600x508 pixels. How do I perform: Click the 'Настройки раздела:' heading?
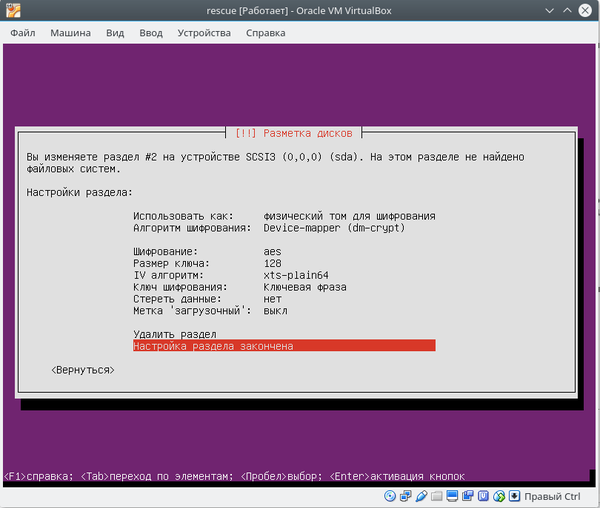[x=79, y=192]
